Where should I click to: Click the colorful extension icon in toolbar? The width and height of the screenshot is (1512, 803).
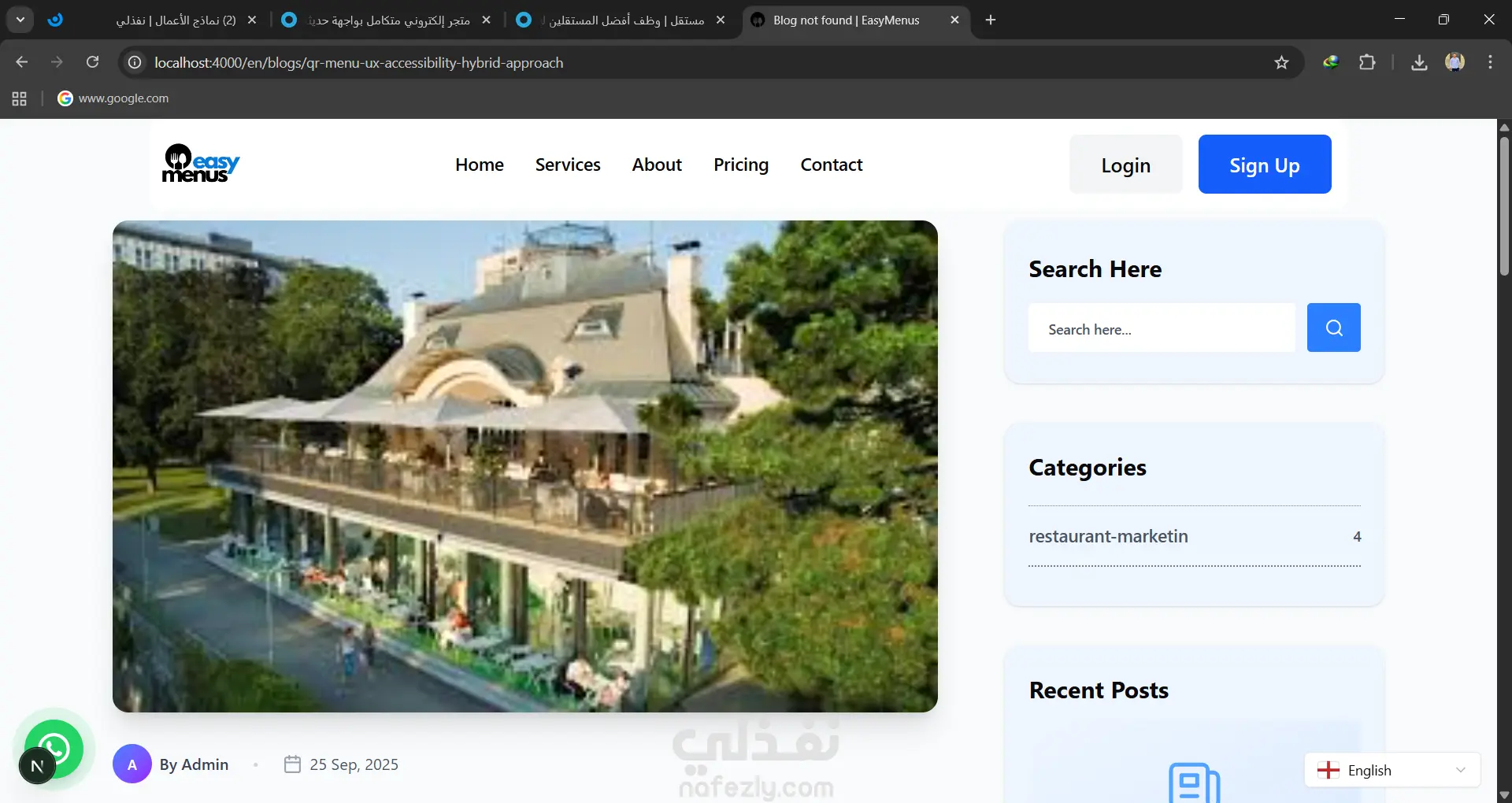pyautogui.click(x=1331, y=62)
